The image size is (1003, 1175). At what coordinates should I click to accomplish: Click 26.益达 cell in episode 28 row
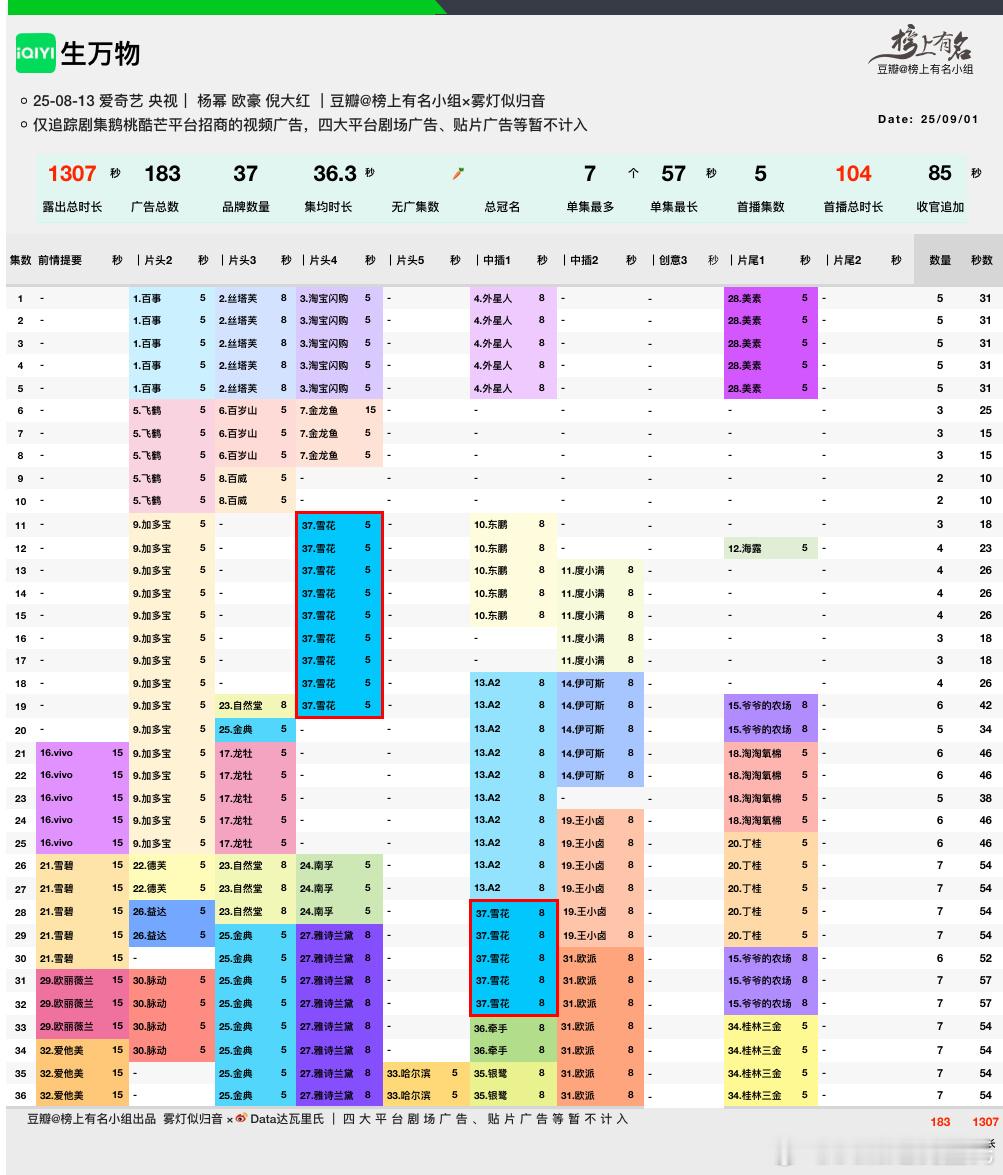[x=172, y=911]
